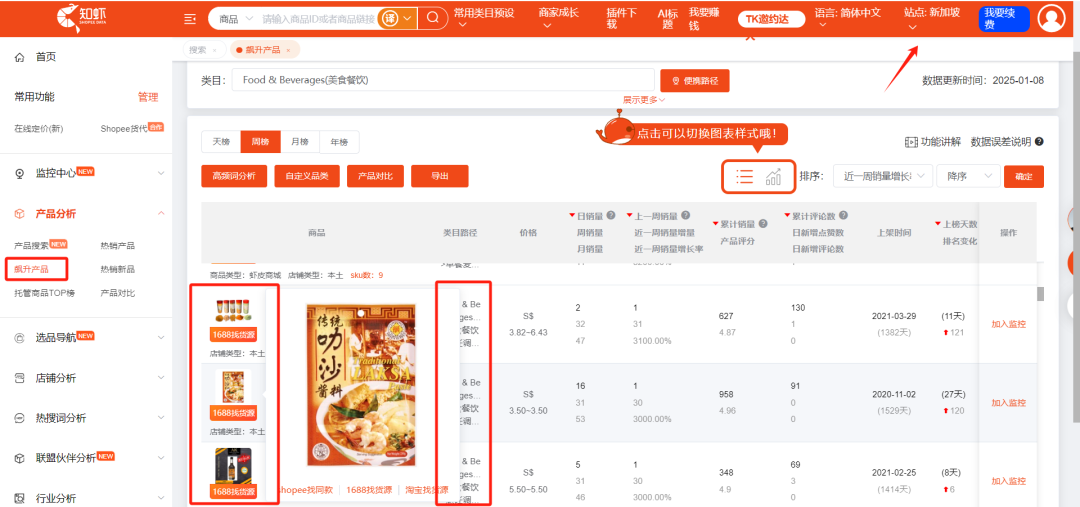Click the spice jars product thumbnail
This screenshot has height=507, width=1080.
coord(233,311)
